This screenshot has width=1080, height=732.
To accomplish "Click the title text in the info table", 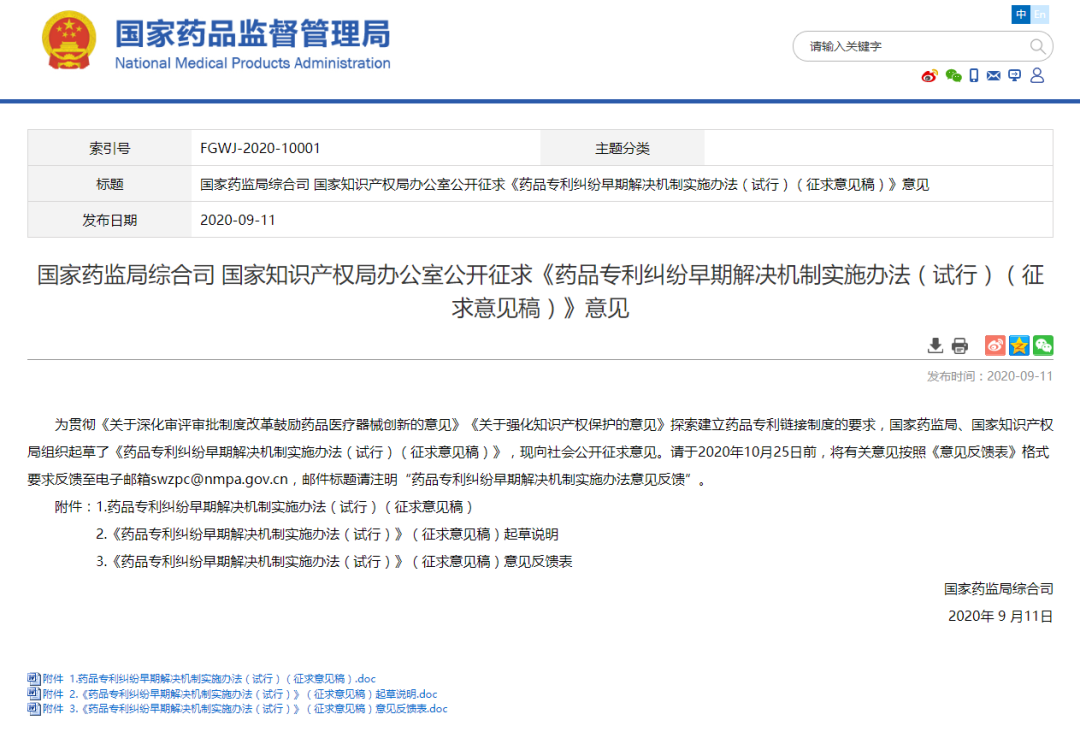I will (x=564, y=184).
